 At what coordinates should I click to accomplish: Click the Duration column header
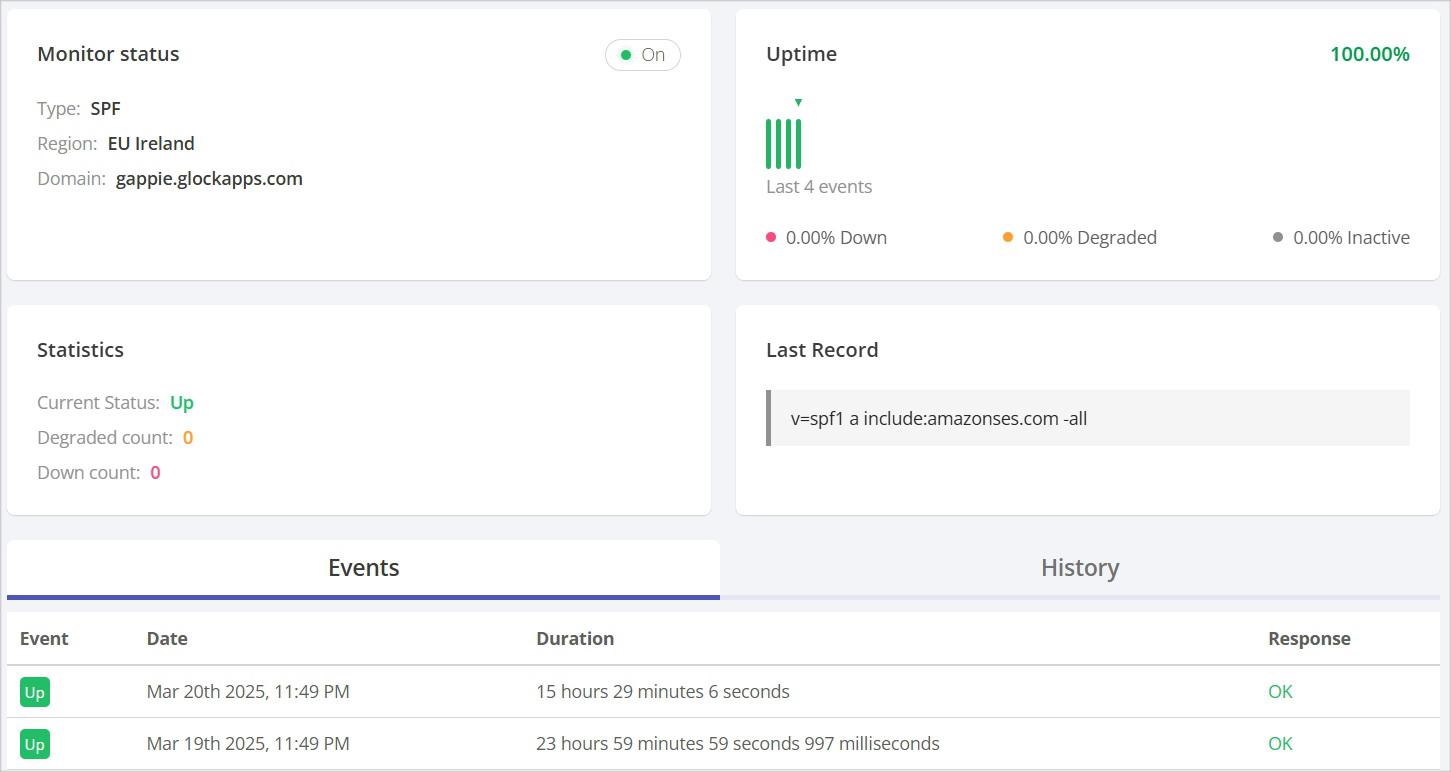coord(575,638)
